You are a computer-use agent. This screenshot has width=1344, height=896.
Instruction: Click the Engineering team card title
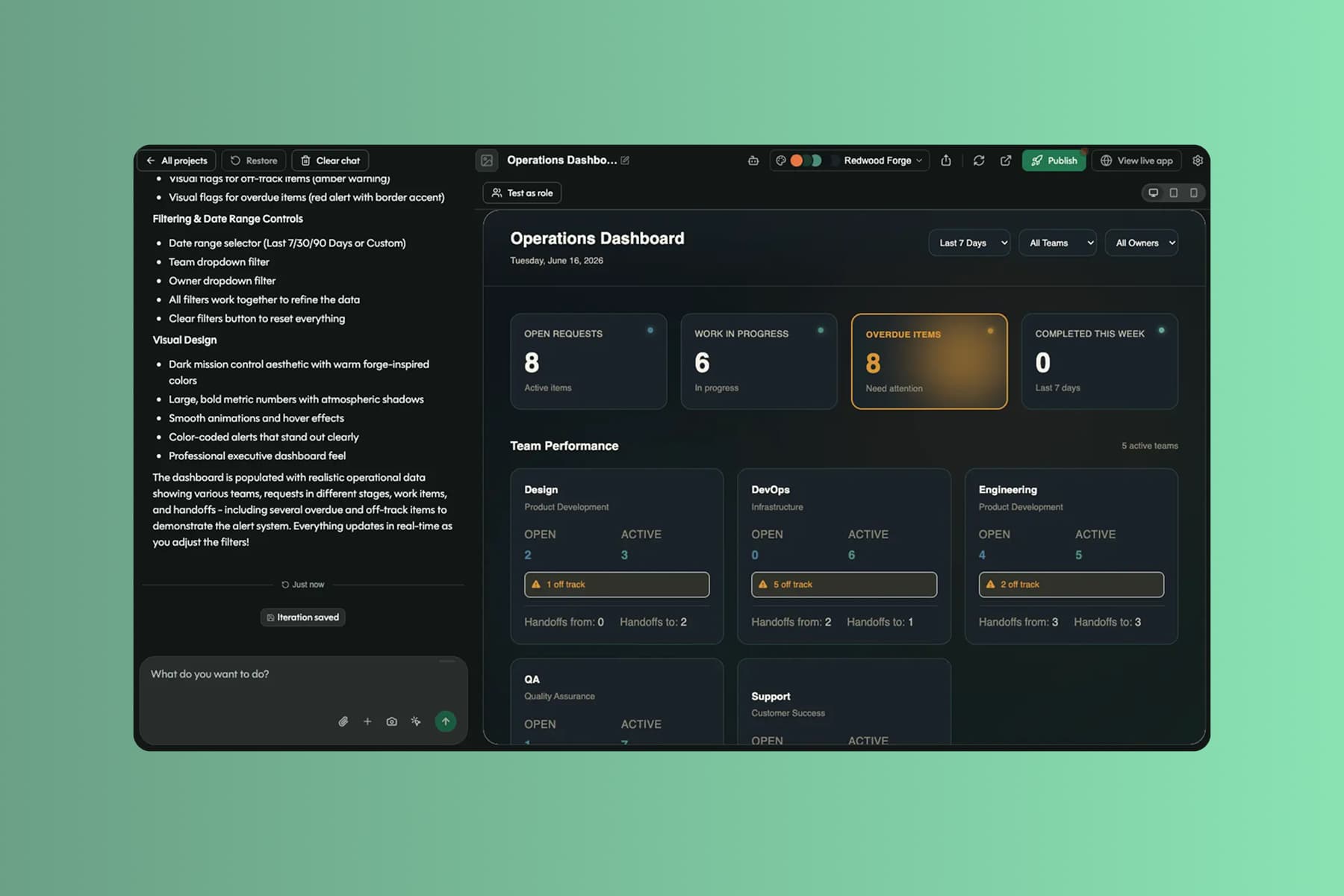[1007, 490]
